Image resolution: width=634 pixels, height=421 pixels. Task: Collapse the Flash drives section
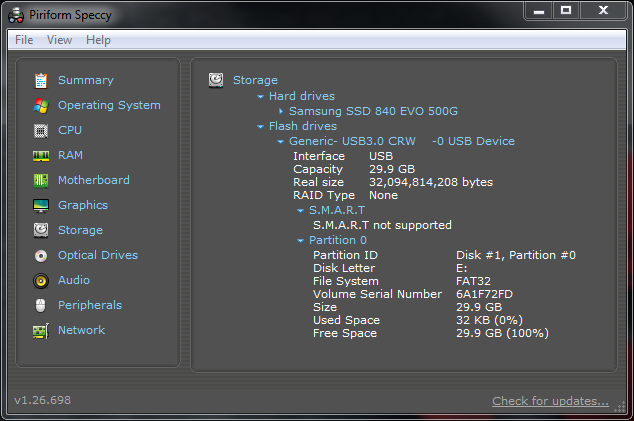point(260,127)
